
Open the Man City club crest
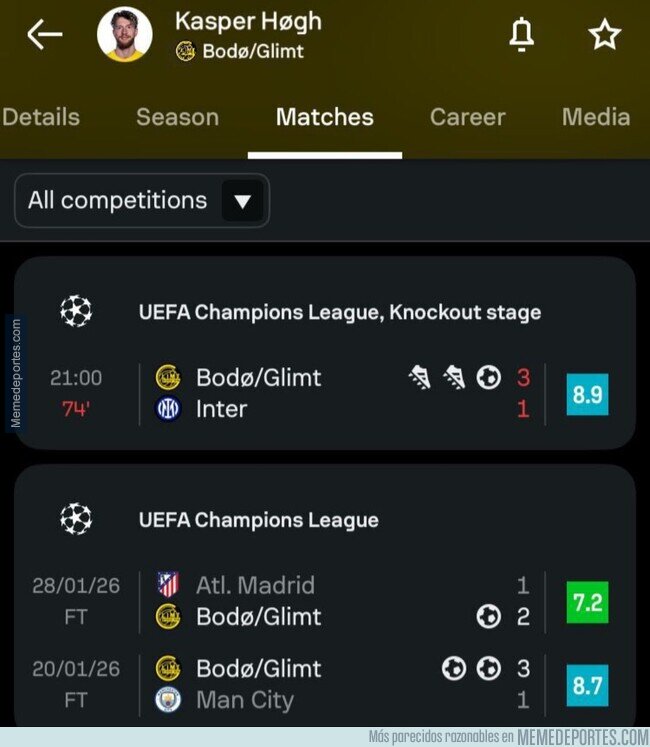[168, 699]
